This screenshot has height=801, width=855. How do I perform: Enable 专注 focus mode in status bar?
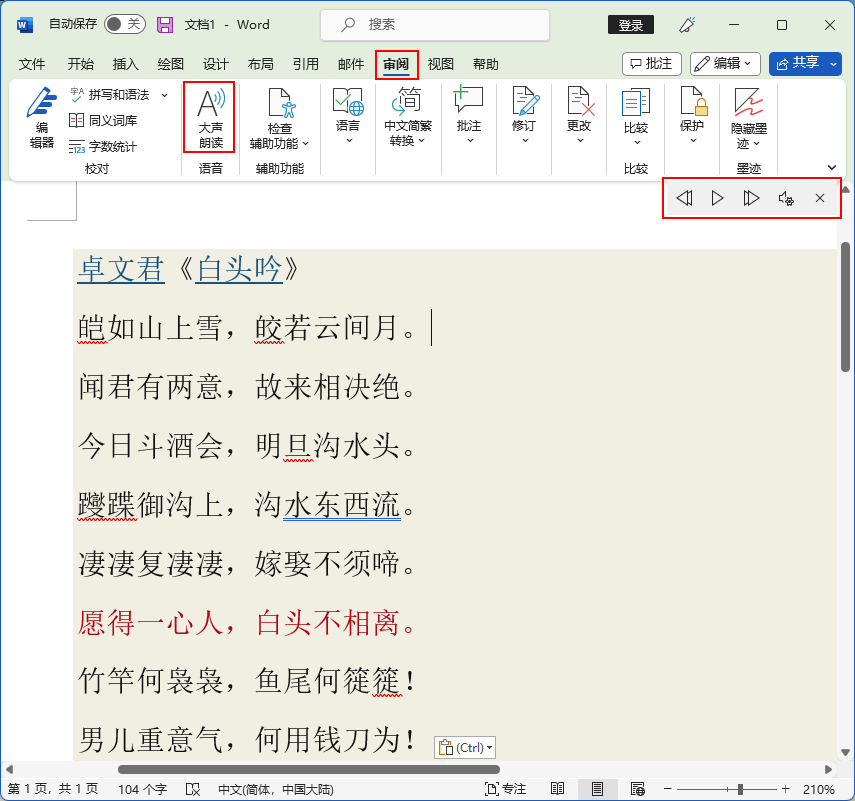point(506,788)
